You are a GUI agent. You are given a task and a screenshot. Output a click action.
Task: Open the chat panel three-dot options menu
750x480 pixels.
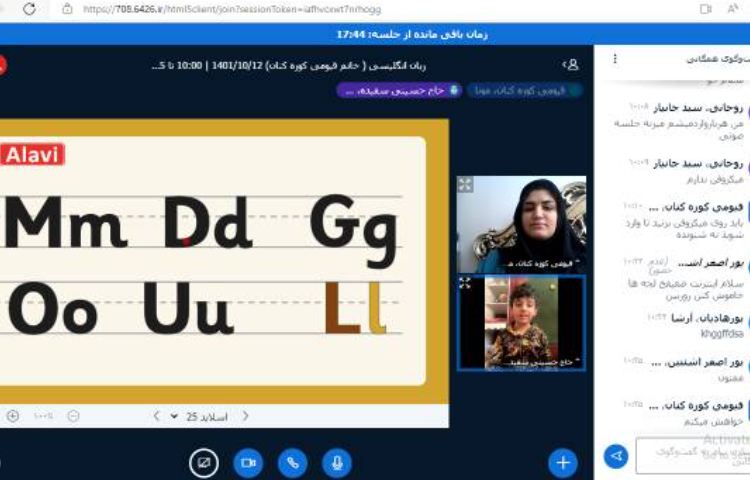pos(615,59)
